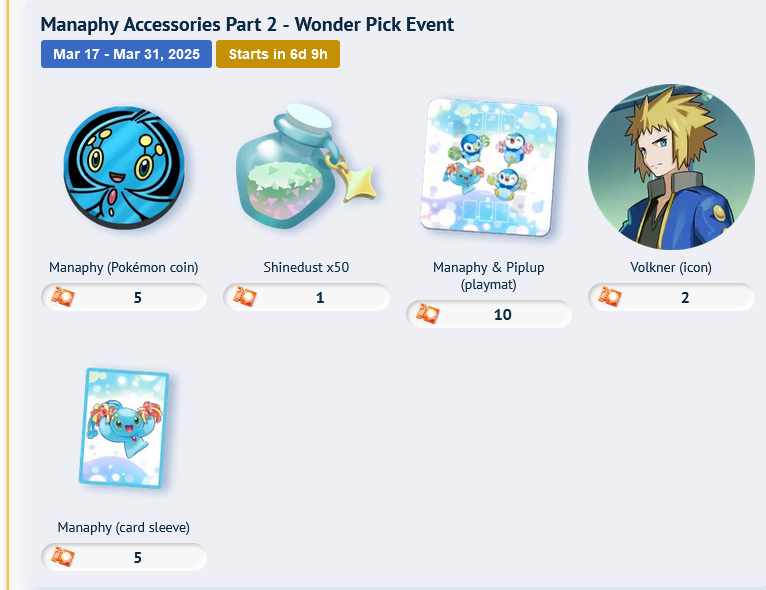The image size is (766, 590).
Task: Click the Starts in 6d 9h badge
Action: point(278,54)
